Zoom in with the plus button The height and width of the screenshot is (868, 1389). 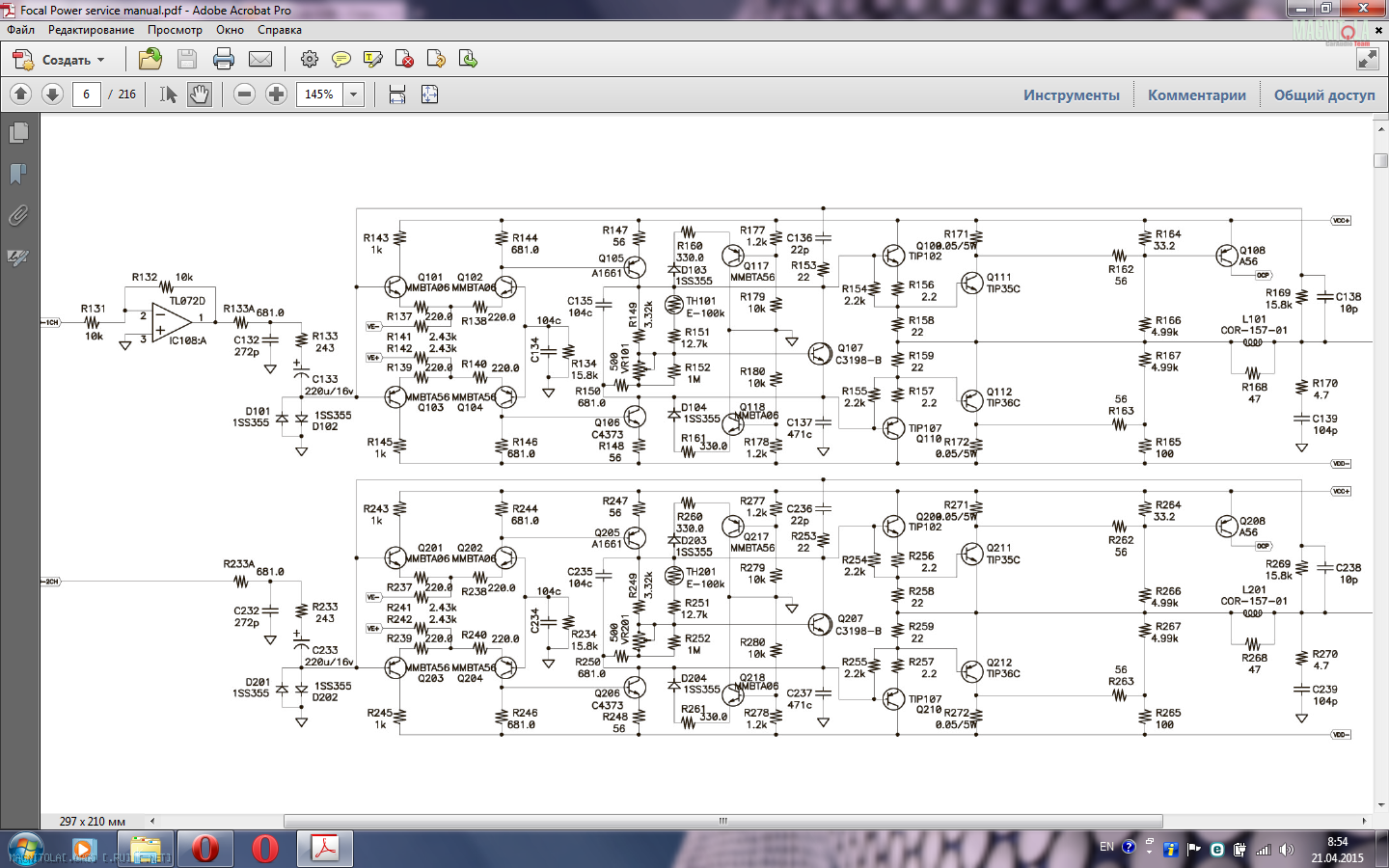coord(277,95)
